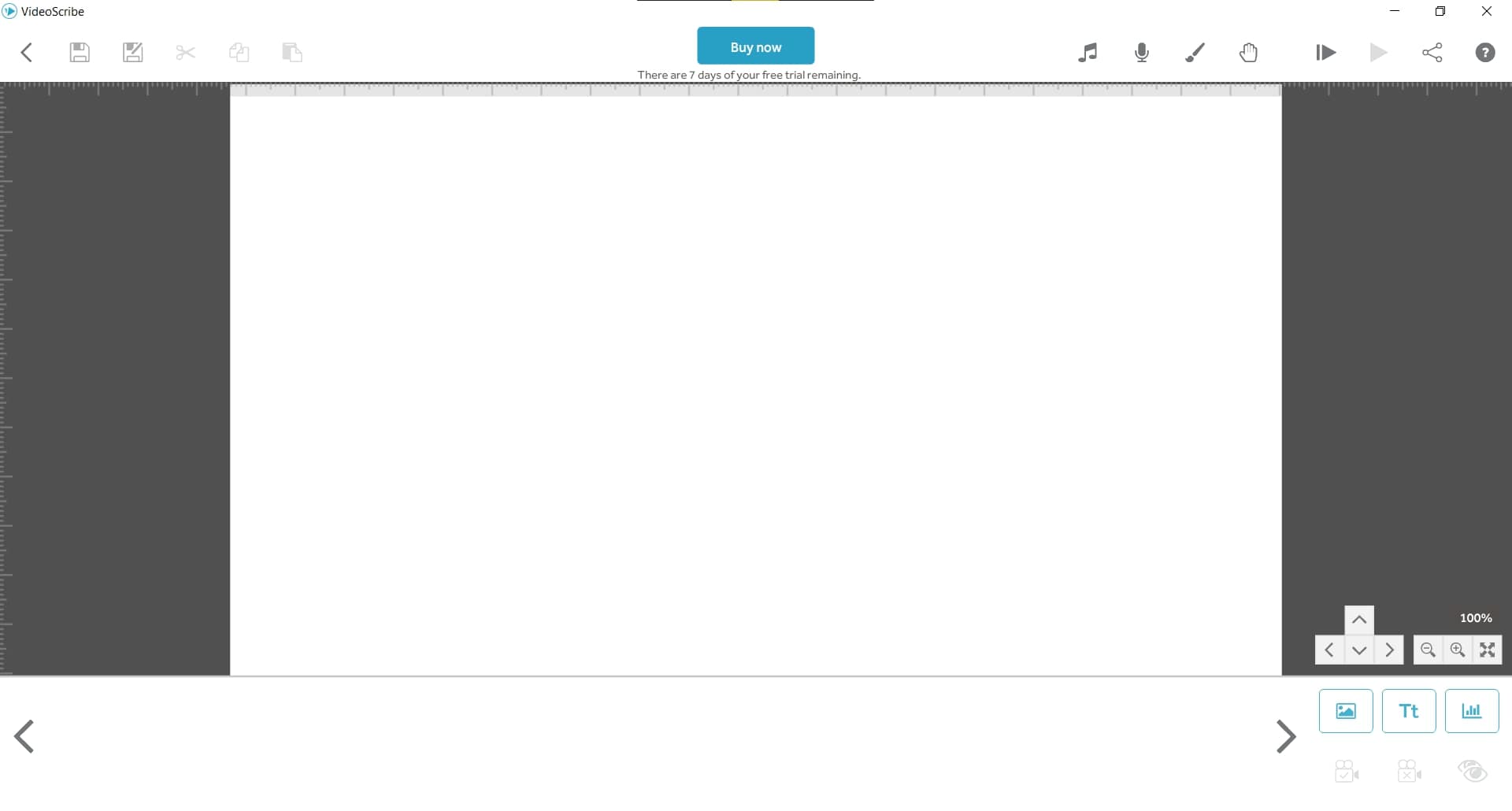The width and height of the screenshot is (1512, 811).
Task: Fit canvas to screen with expand icon
Action: (x=1488, y=650)
